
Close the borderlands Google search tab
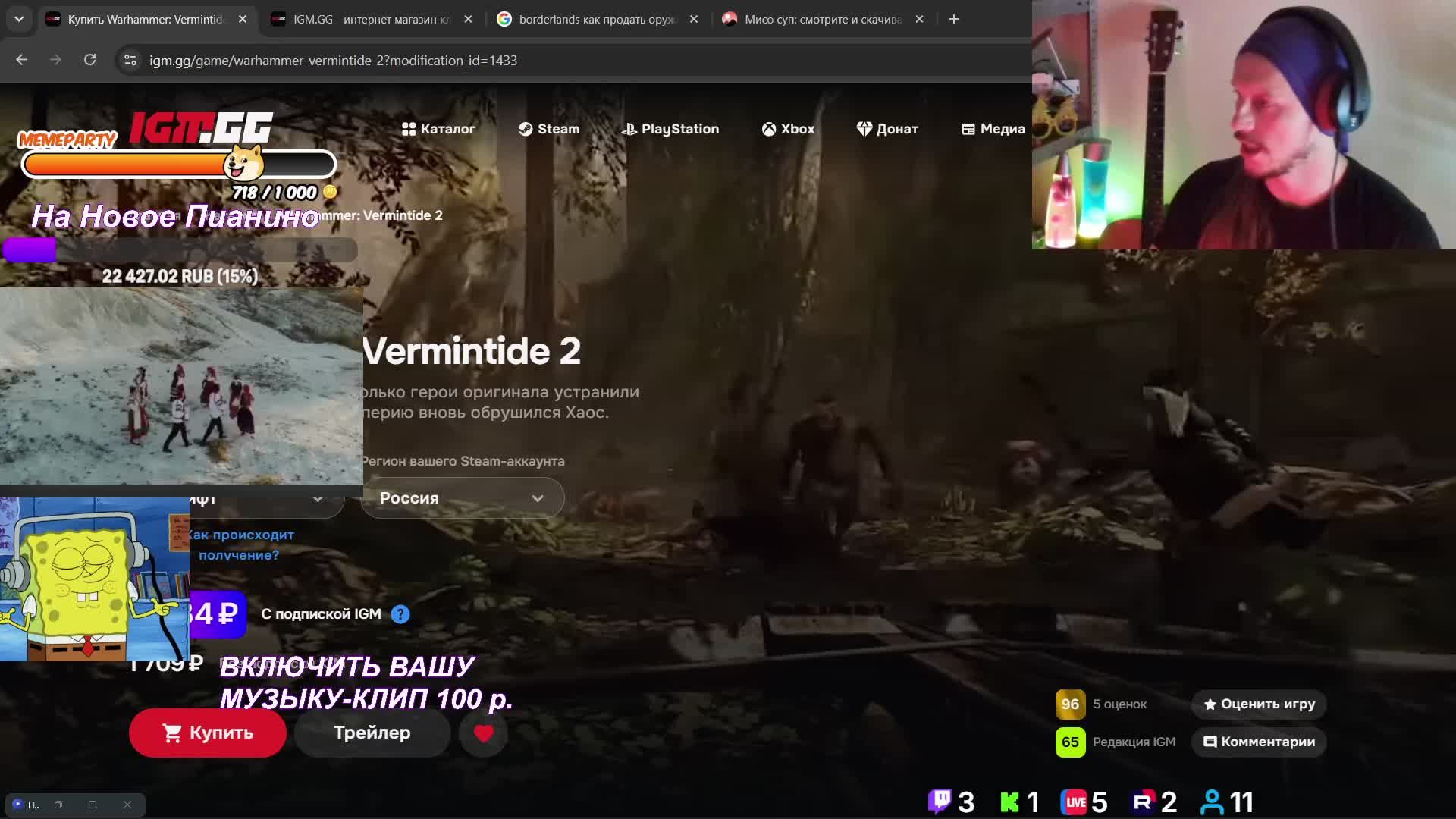point(693,19)
